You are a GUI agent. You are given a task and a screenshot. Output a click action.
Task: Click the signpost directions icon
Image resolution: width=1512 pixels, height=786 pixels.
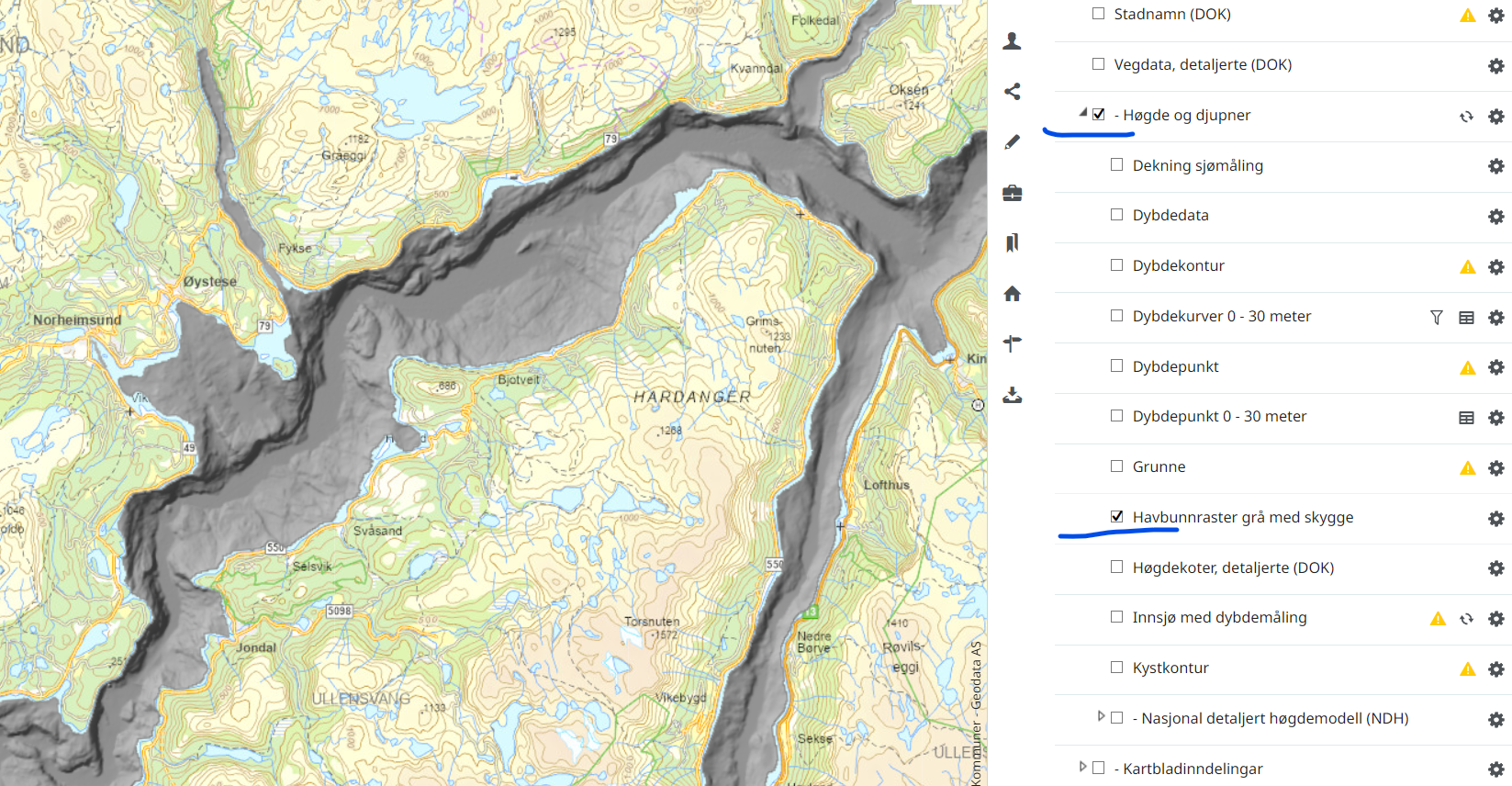1012,343
